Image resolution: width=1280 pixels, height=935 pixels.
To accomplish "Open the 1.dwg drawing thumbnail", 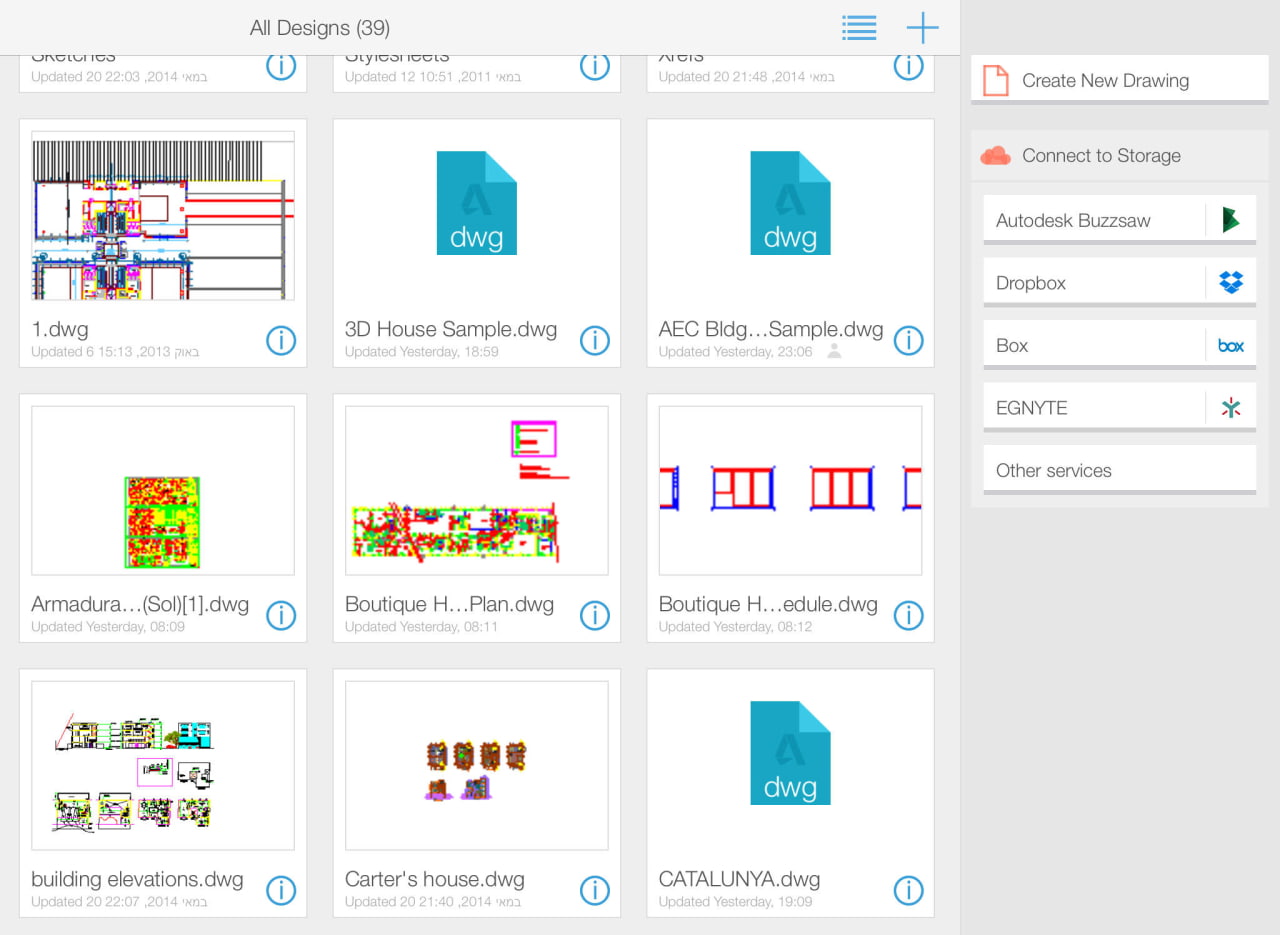I will (x=162, y=217).
